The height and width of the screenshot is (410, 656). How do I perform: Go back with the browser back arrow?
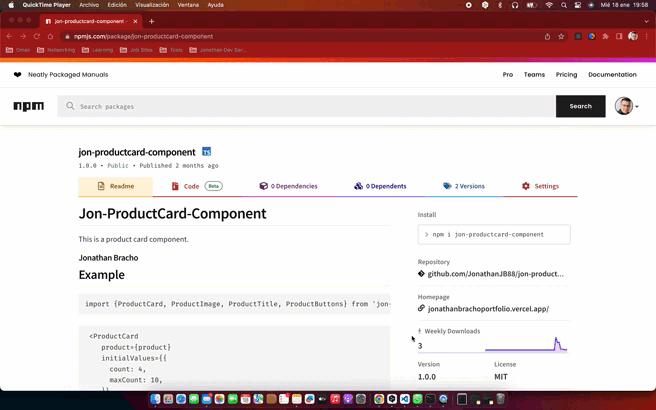click(9, 36)
